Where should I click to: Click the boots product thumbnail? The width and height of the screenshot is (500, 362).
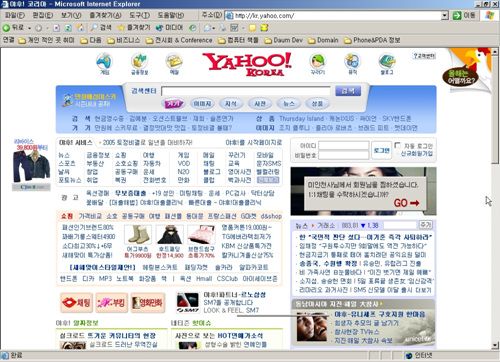coord(137,234)
